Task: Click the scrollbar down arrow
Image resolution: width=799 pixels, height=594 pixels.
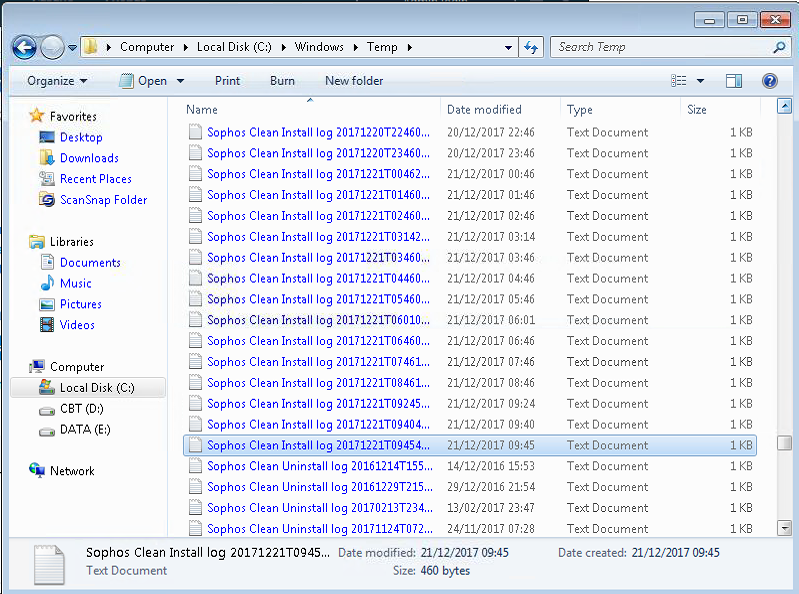Action: (x=784, y=528)
